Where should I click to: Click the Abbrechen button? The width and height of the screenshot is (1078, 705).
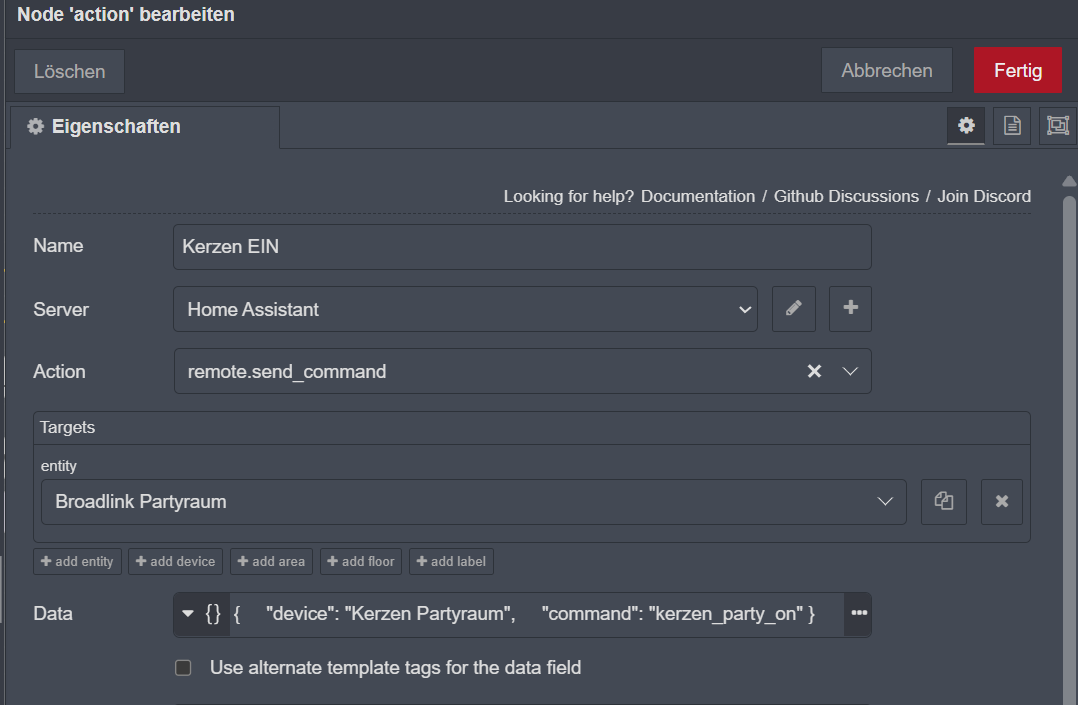coord(886,71)
